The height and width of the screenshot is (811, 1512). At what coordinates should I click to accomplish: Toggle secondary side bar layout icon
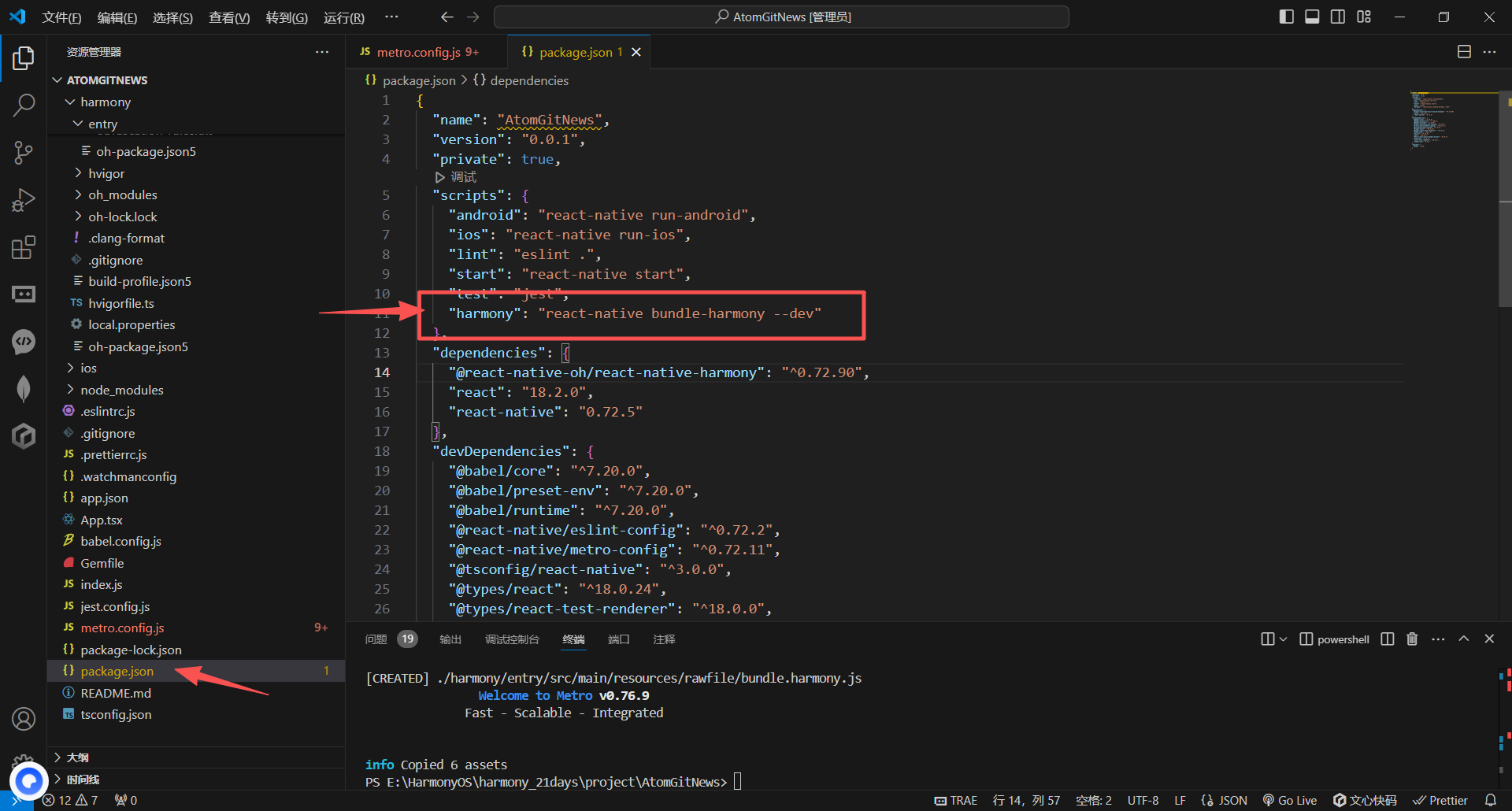click(x=1338, y=17)
